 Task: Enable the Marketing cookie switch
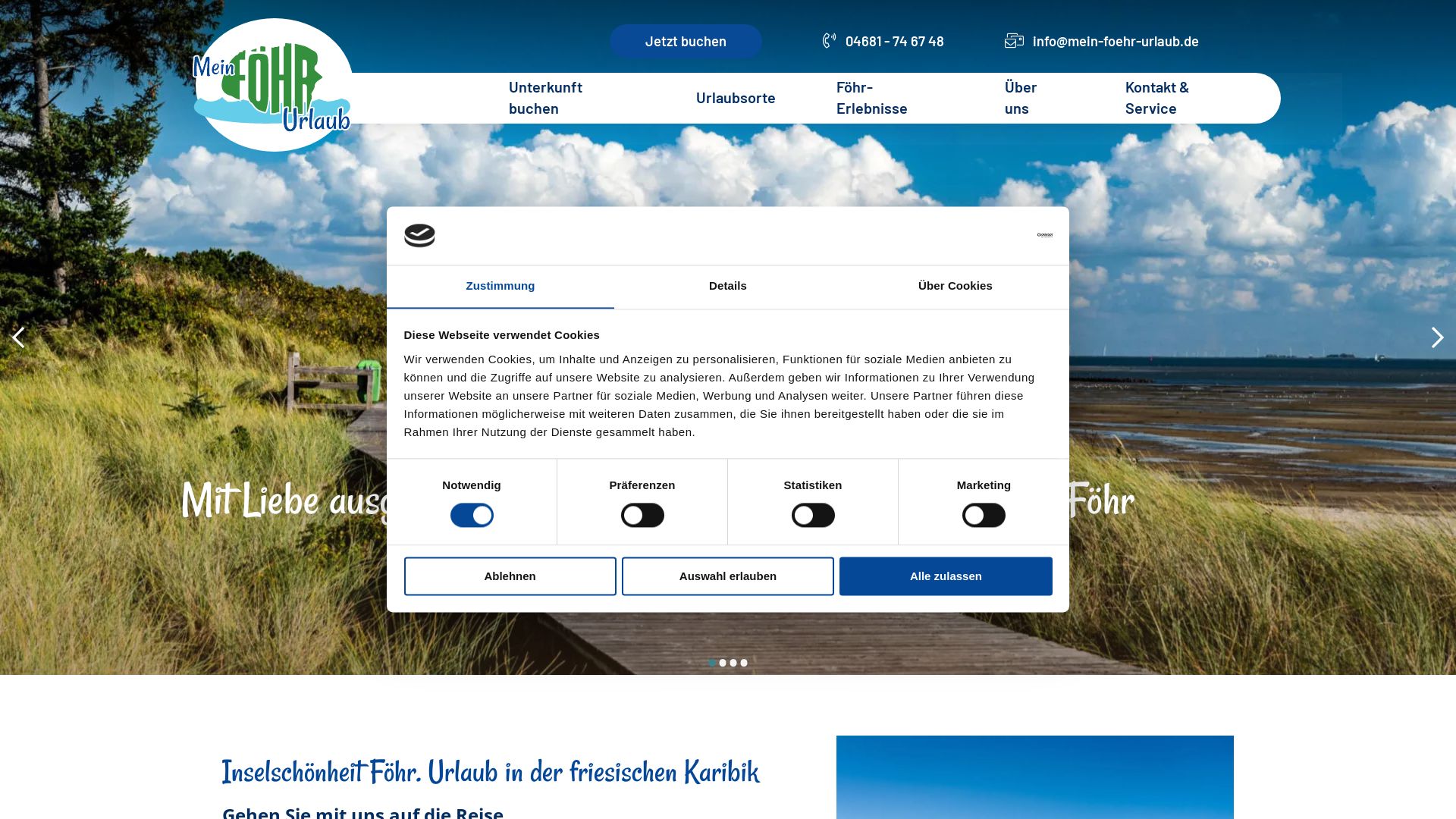[x=984, y=516]
